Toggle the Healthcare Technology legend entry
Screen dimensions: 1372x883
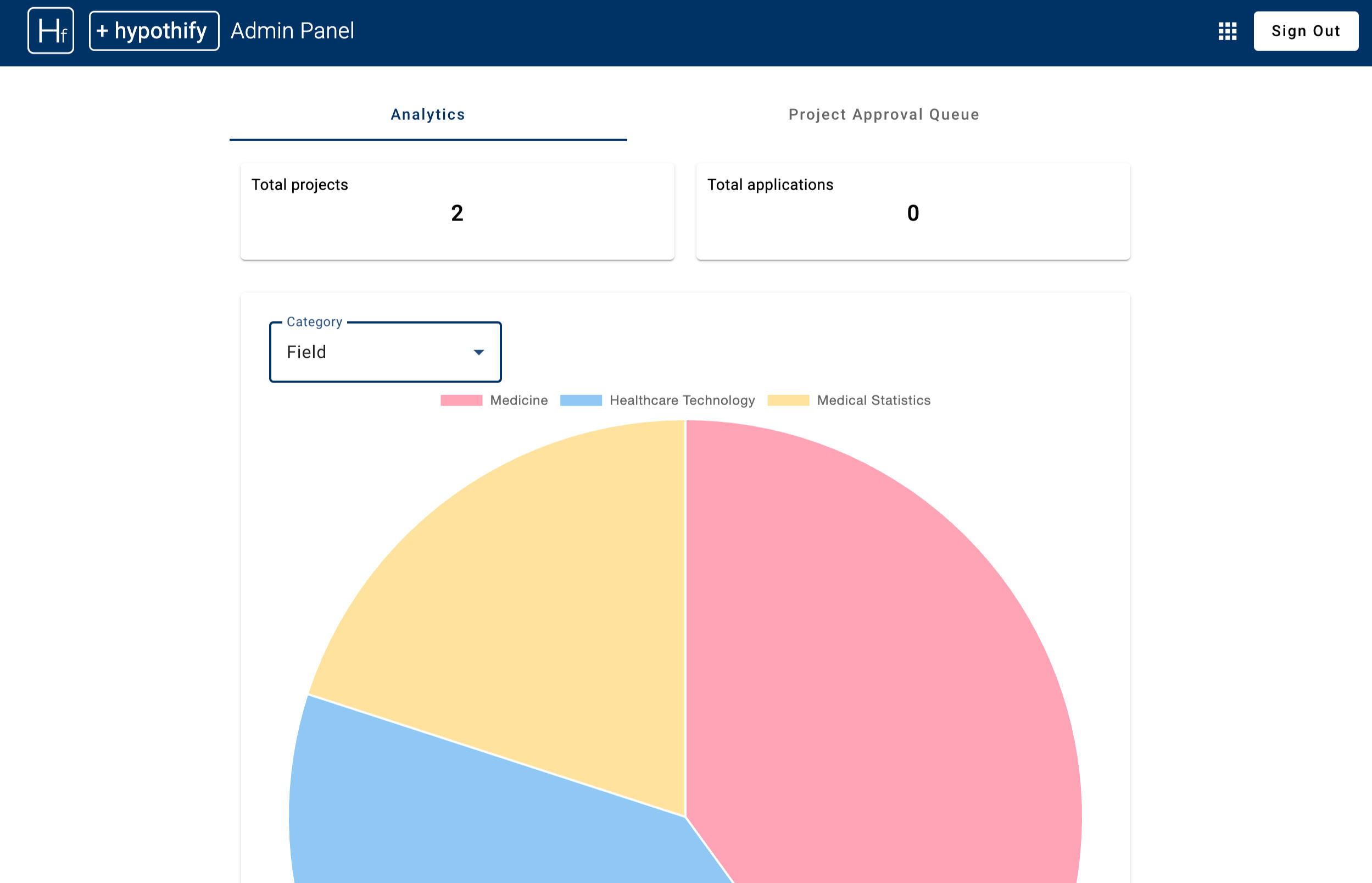(x=682, y=400)
